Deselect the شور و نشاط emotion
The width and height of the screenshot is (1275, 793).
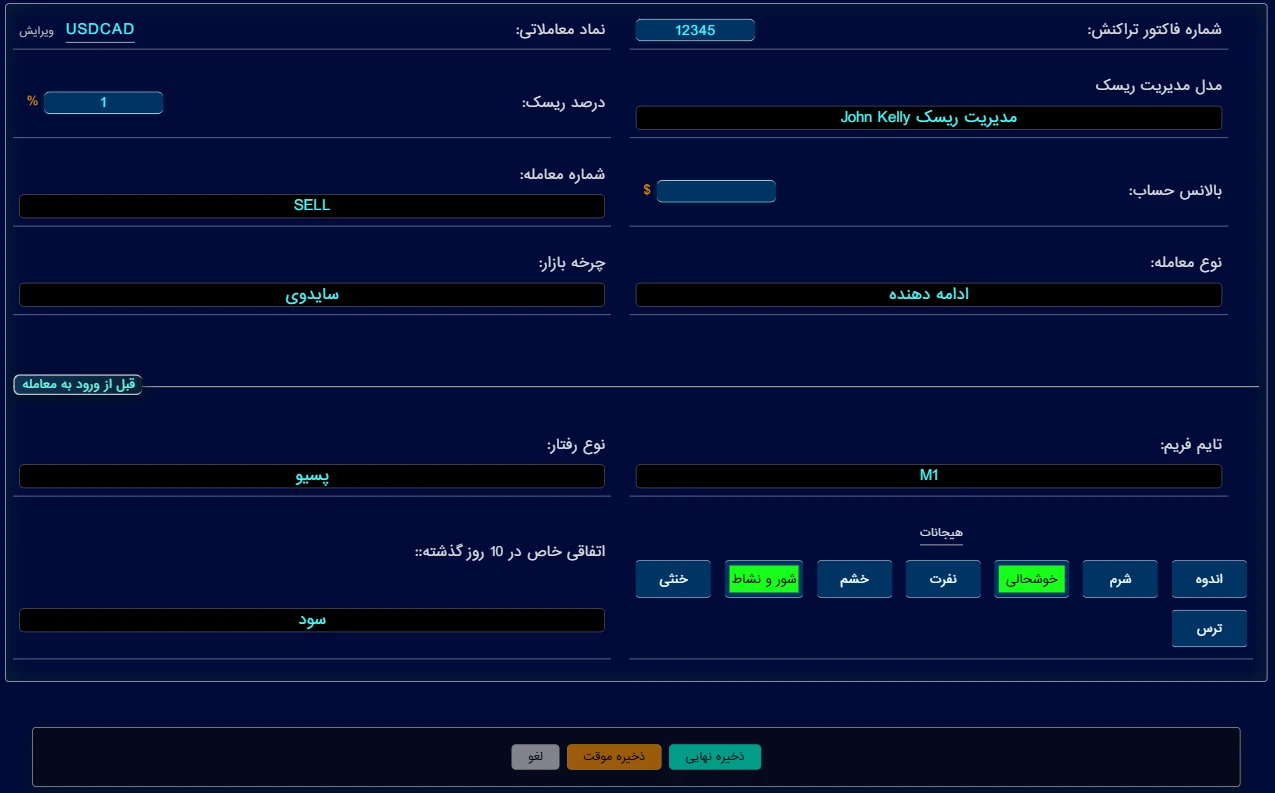point(764,579)
